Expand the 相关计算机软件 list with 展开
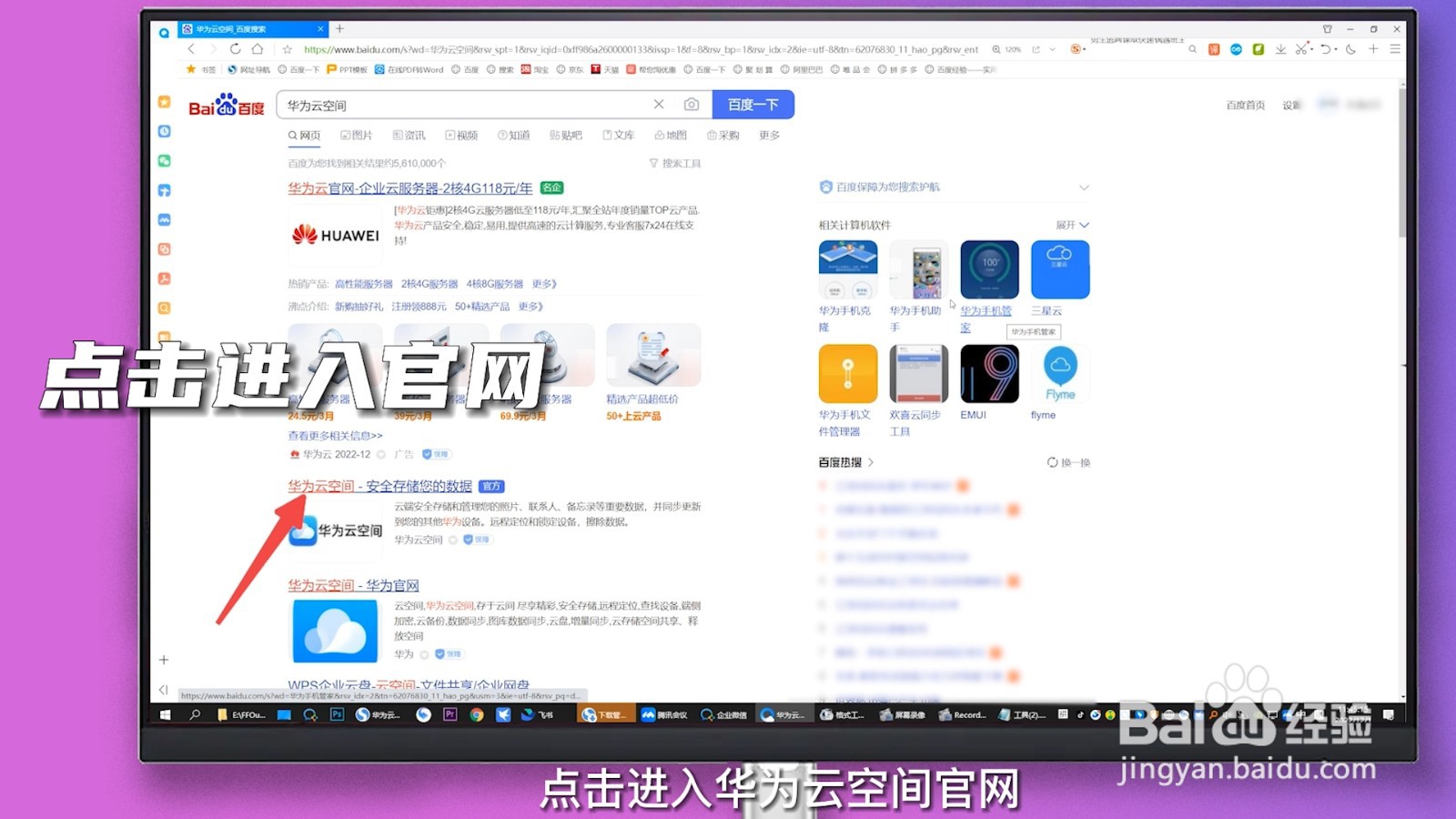This screenshot has width=1456, height=819. 1072,225
